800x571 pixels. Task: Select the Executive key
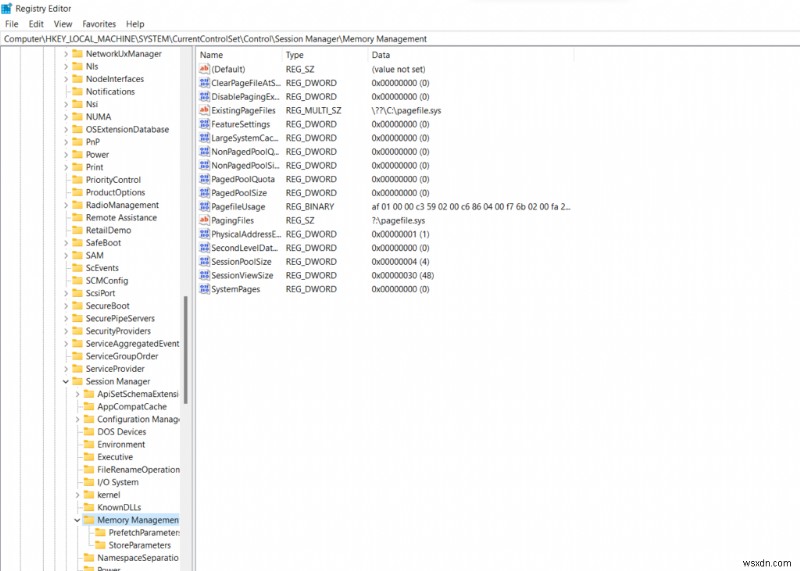click(x=115, y=457)
